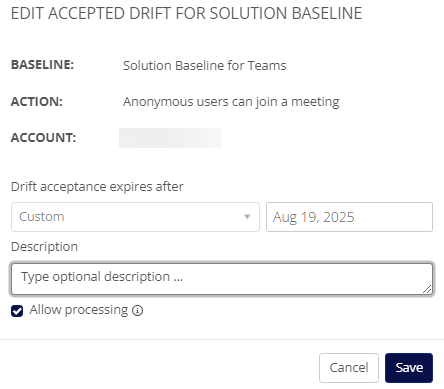Screen dimensions: 444x389
Task: Select the Solution Baseline for Teams text
Action: [205, 65]
